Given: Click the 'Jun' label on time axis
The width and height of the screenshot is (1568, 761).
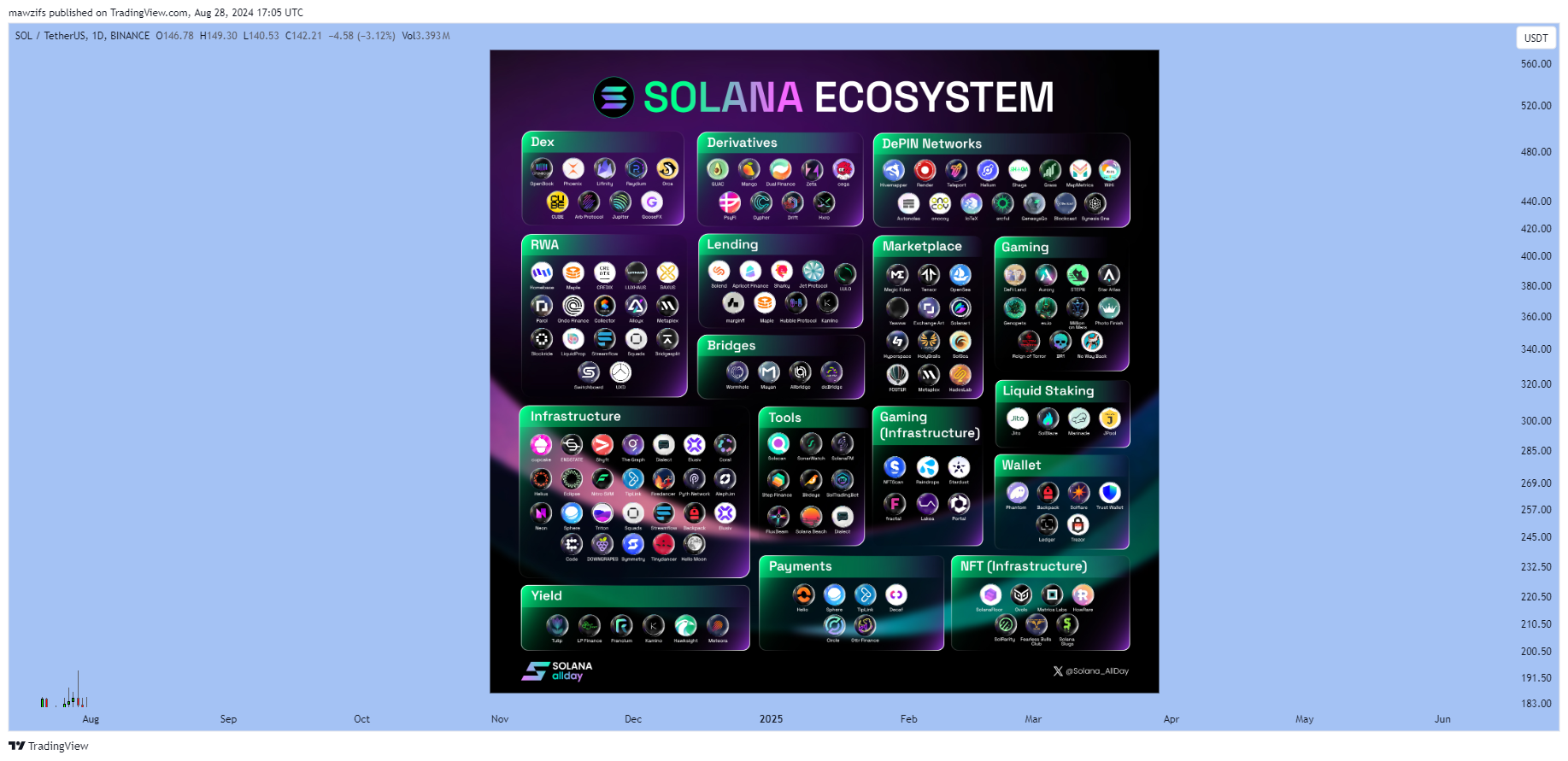Looking at the screenshot, I should [1442, 719].
